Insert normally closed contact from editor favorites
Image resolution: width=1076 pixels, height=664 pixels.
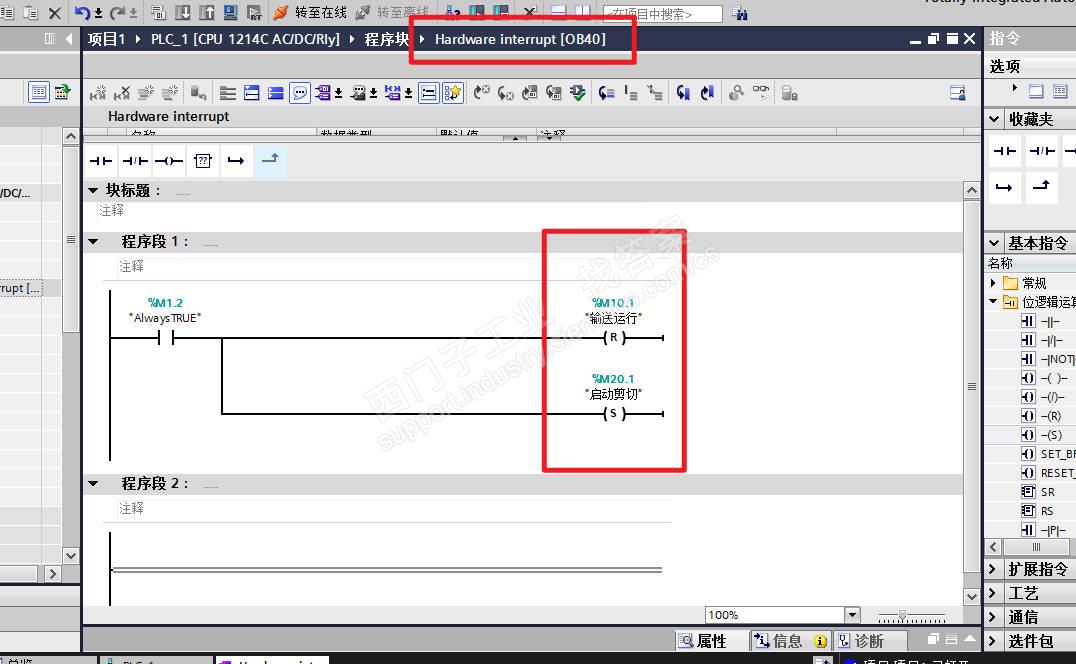(135, 161)
